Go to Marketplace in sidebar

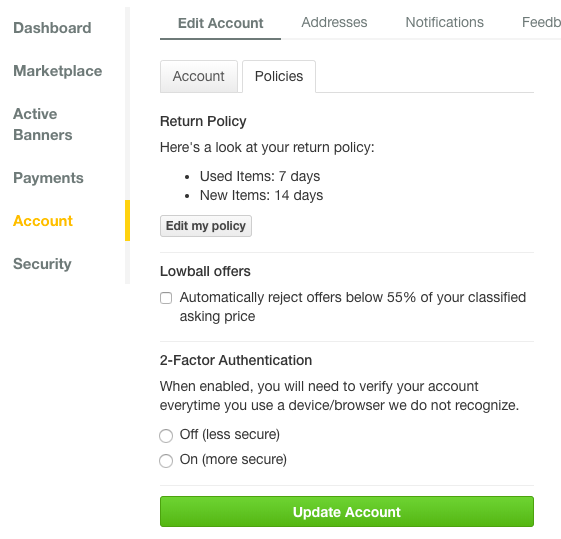point(58,71)
